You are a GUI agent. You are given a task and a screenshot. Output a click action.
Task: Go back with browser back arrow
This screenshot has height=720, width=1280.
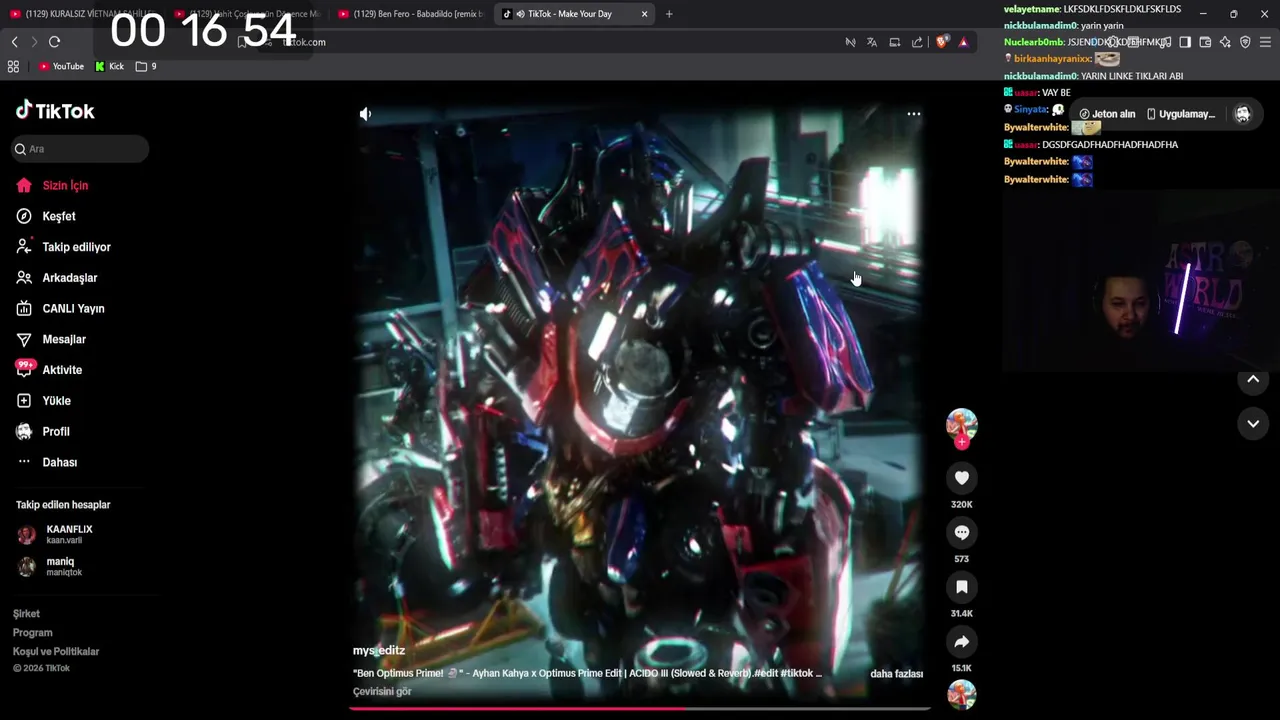14,42
